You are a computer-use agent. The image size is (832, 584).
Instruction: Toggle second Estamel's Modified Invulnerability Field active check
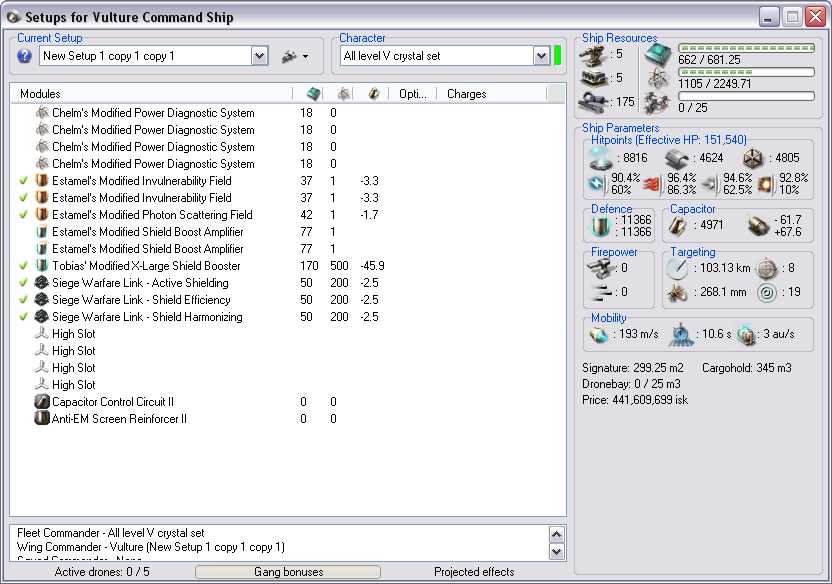click(23, 198)
